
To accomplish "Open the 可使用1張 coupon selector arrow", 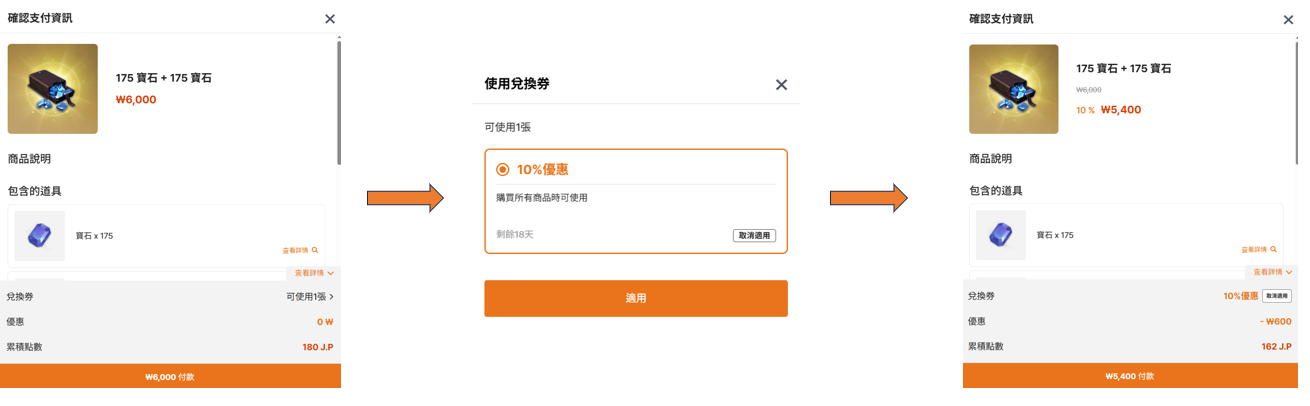I will click(x=331, y=297).
